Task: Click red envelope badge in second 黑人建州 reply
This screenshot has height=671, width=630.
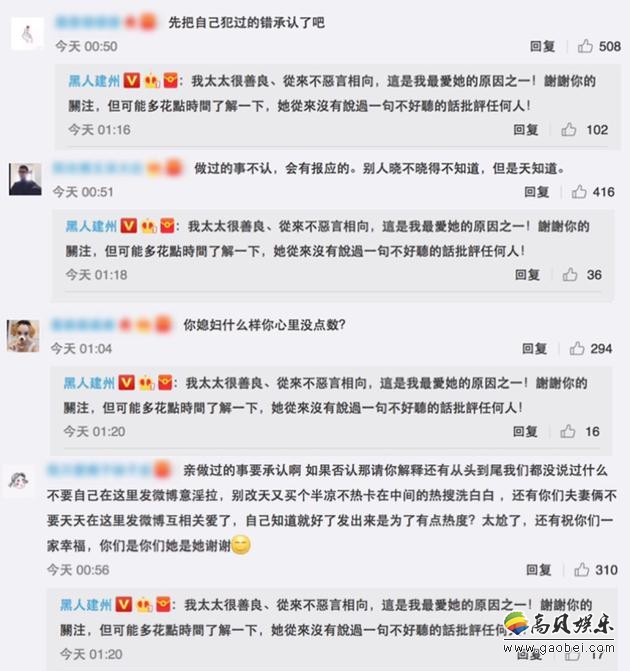Action: point(167,226)
